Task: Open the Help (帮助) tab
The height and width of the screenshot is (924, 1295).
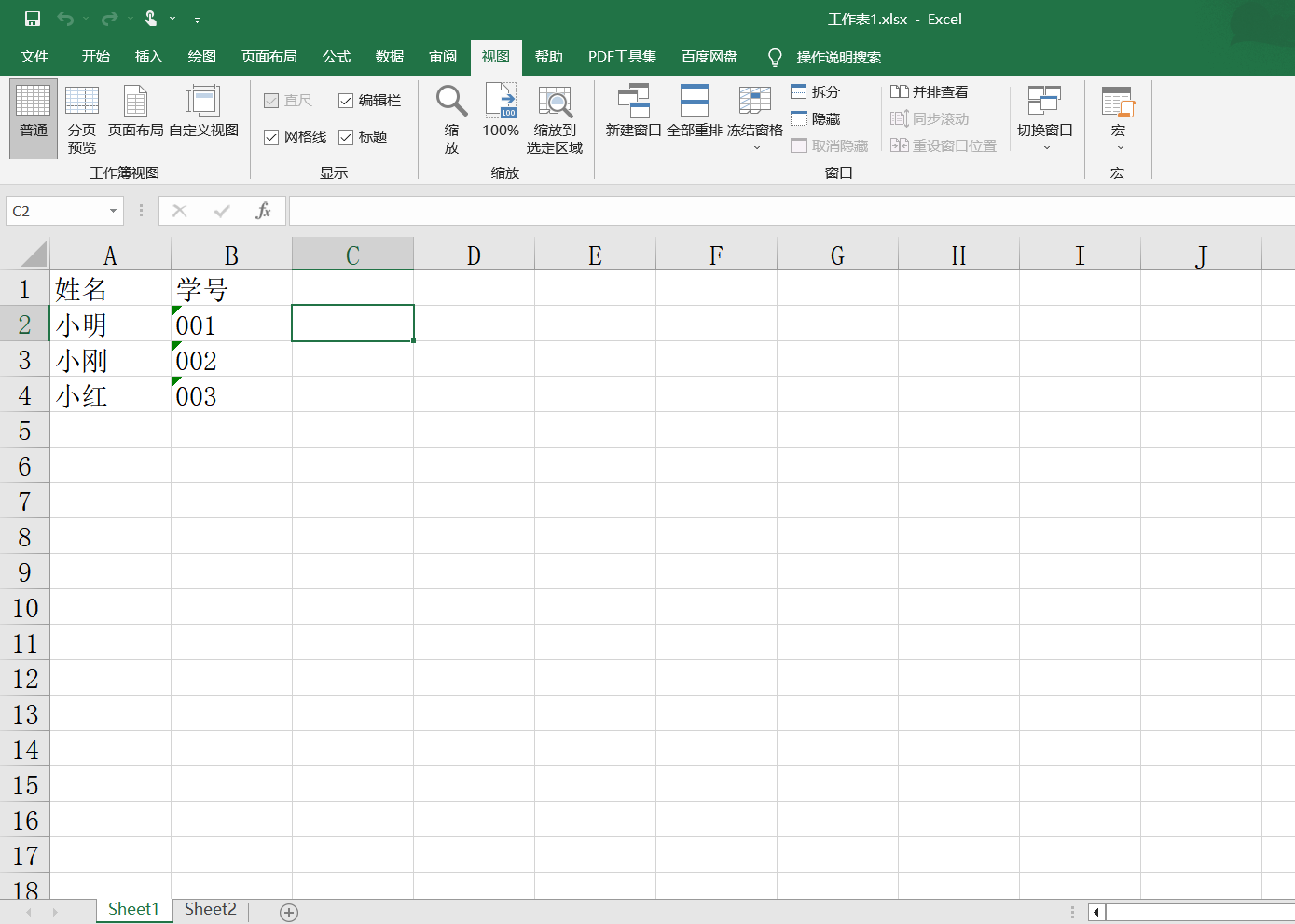Action: [549, 57]
